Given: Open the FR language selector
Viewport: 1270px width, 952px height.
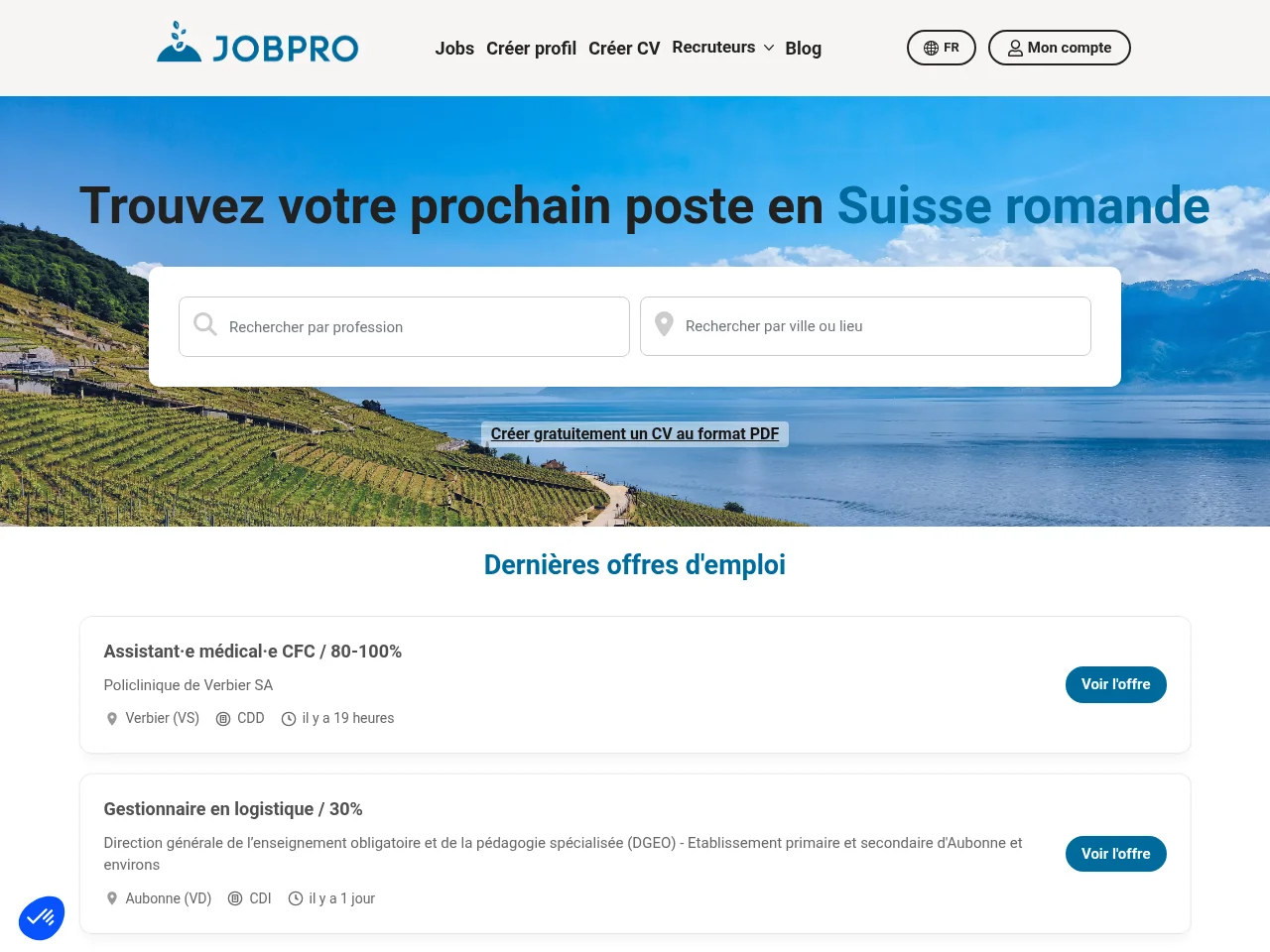Looking at the screenshot, I should (x=942, y=48).
